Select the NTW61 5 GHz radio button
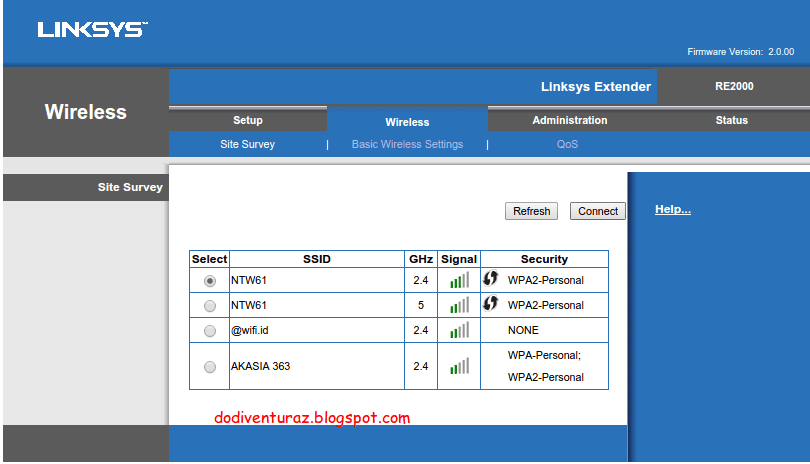810x464 pixels. 210,306
